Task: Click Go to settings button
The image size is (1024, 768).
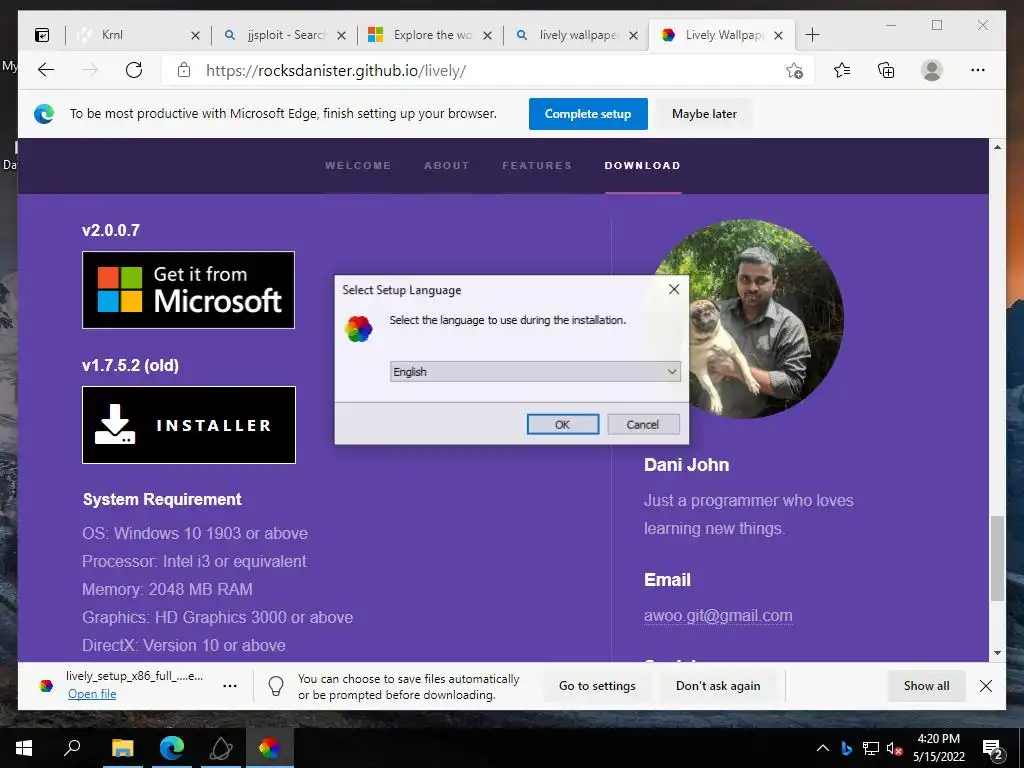Action: [x=597, y=686]
